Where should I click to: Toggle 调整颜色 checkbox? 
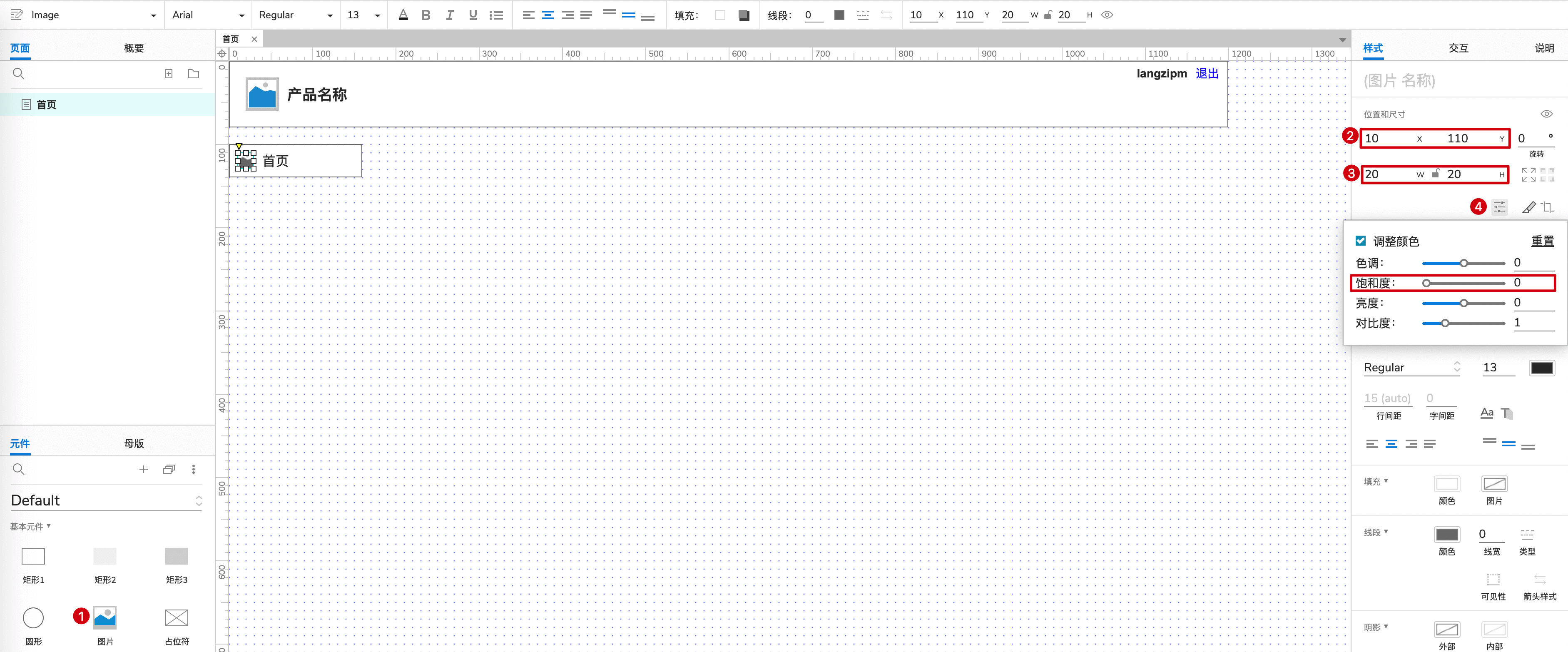(1360, 241)
